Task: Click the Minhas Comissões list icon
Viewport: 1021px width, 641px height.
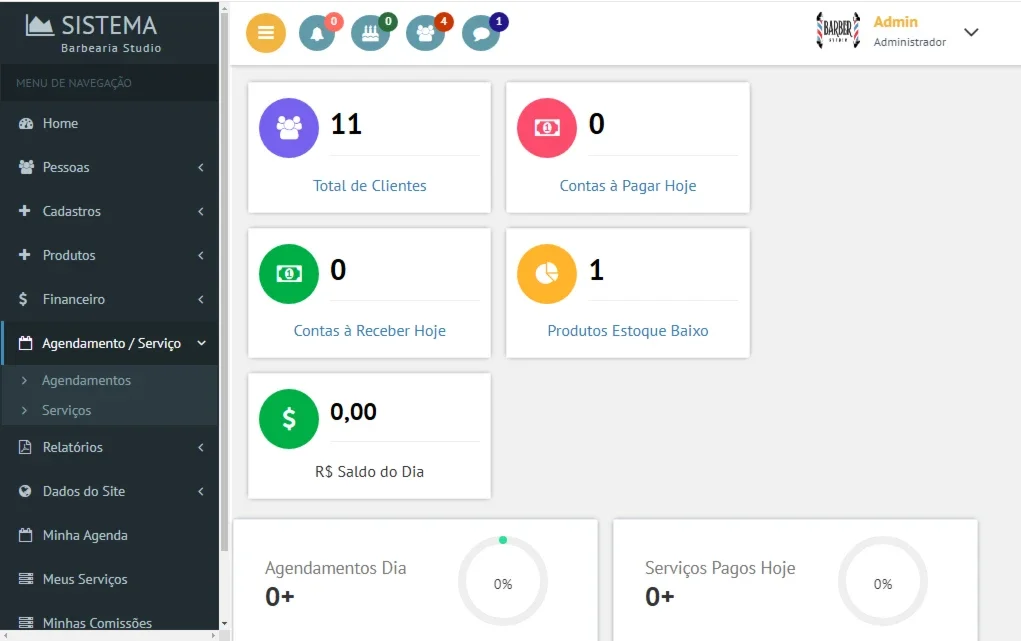Action: [26, 622]
